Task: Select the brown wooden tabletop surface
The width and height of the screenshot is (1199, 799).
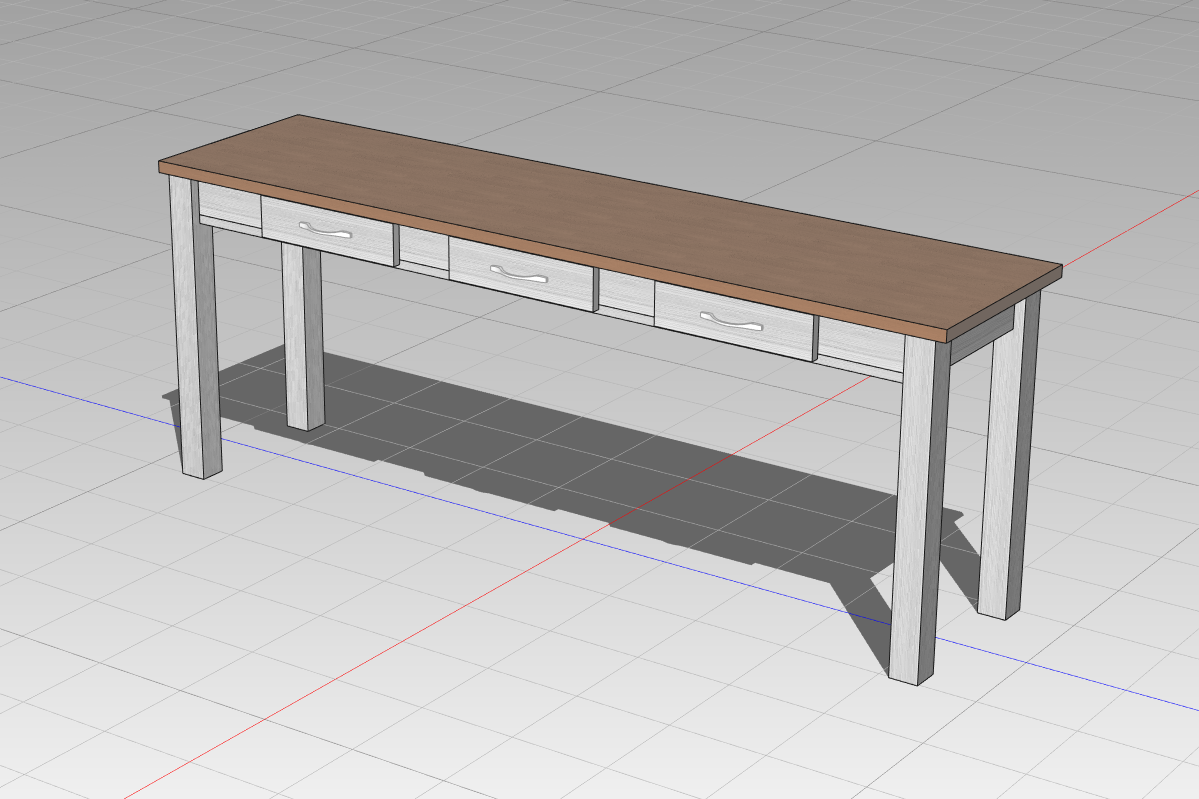Action: (x=610, y=221)
